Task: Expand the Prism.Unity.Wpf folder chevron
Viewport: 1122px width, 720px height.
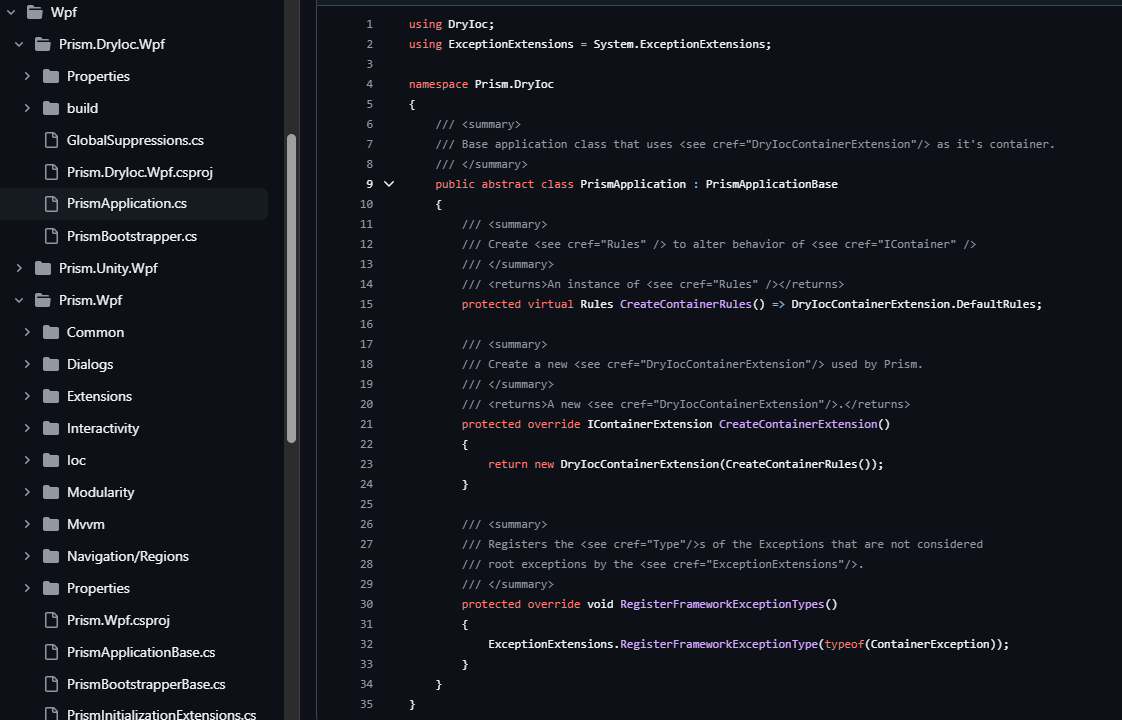Action: click(x=19, y=268)
